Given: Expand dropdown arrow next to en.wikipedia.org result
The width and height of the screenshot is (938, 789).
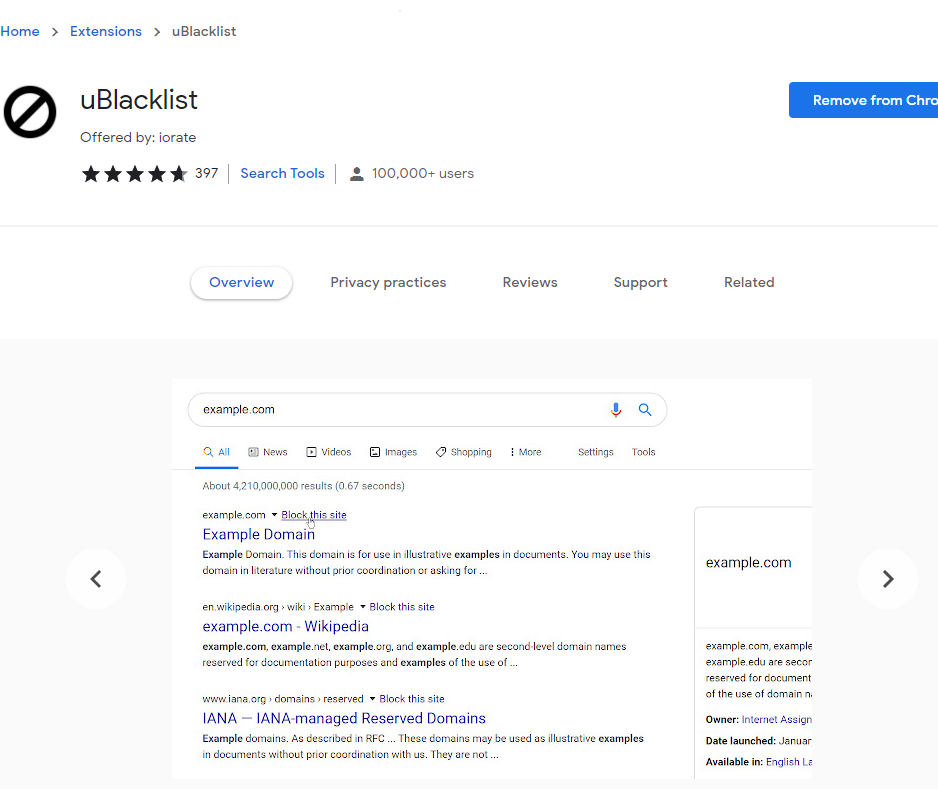Looking at the screenshot, I should (x=363, y=607).
